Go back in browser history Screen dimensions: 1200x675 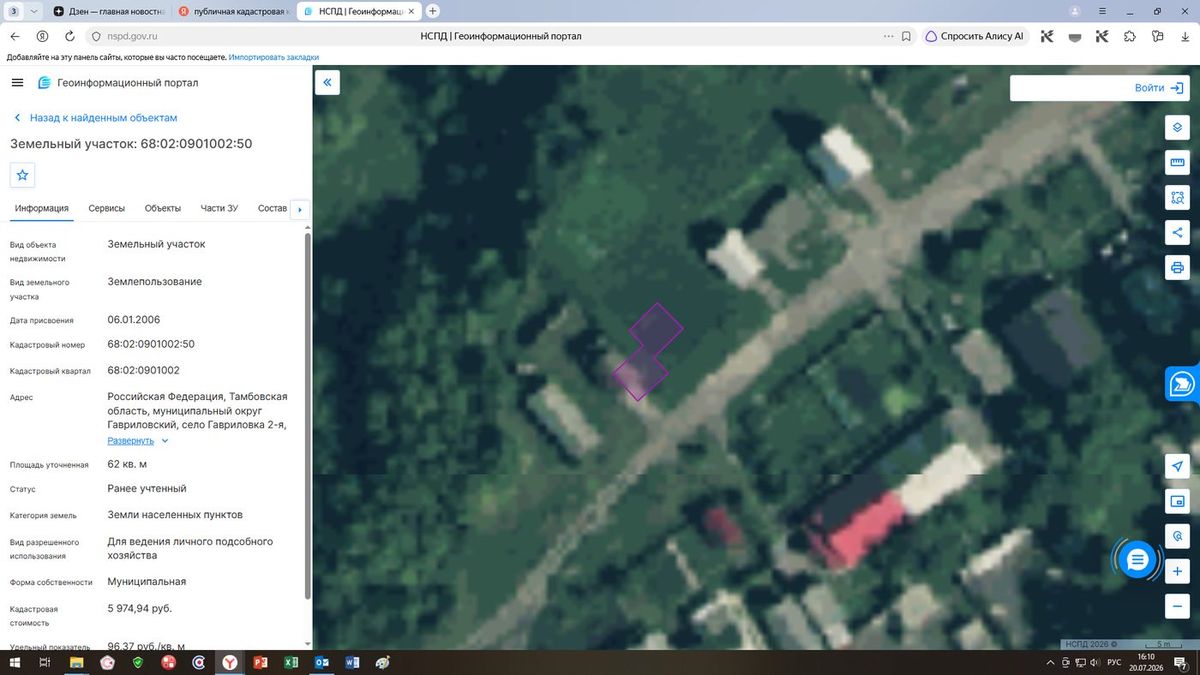(15, 36)
